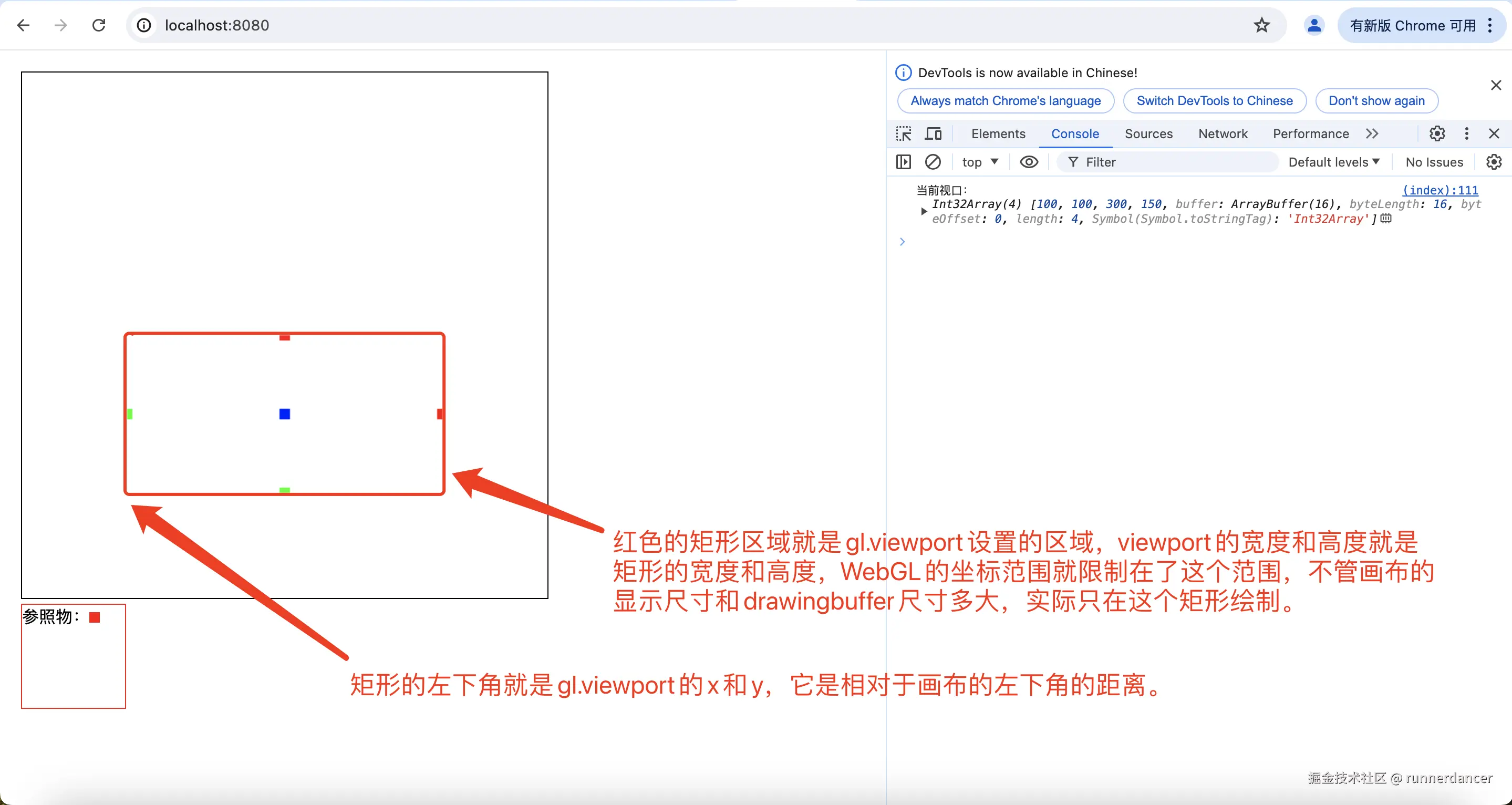This screenshot has width=1512, height=805.
Task: Open the live expression eye icon
Action: click(x=1029, y=162)
